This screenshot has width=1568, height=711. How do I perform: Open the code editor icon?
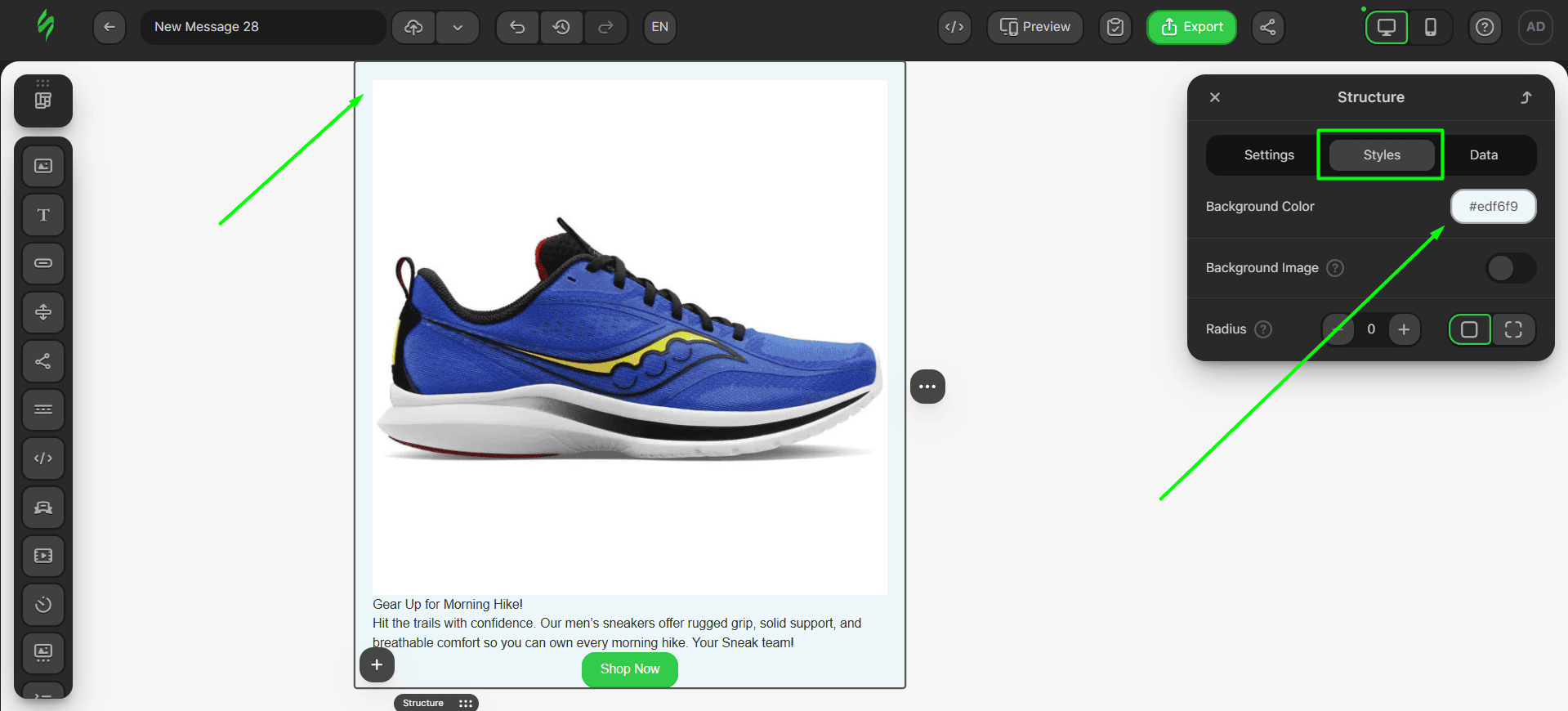954,27
